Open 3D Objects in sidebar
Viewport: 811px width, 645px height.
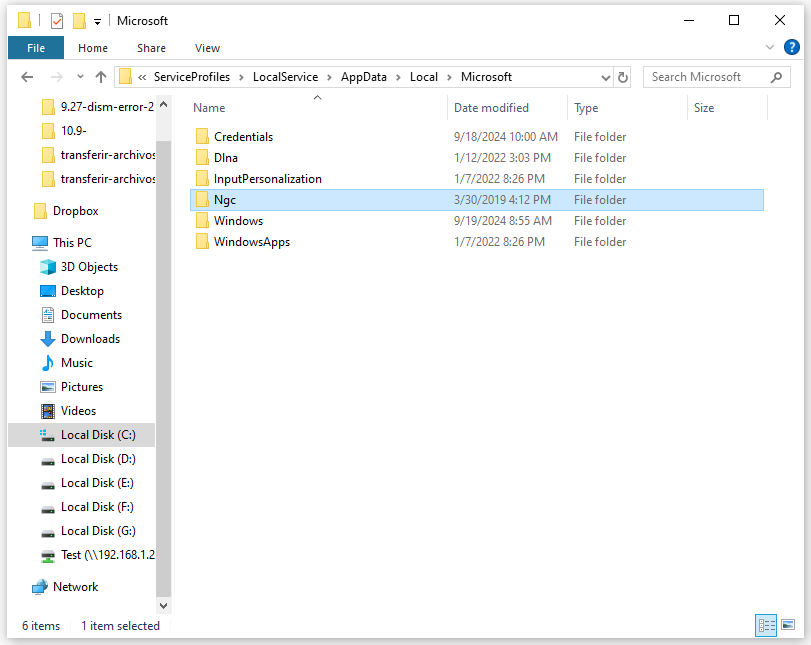(x=79, y=267)
